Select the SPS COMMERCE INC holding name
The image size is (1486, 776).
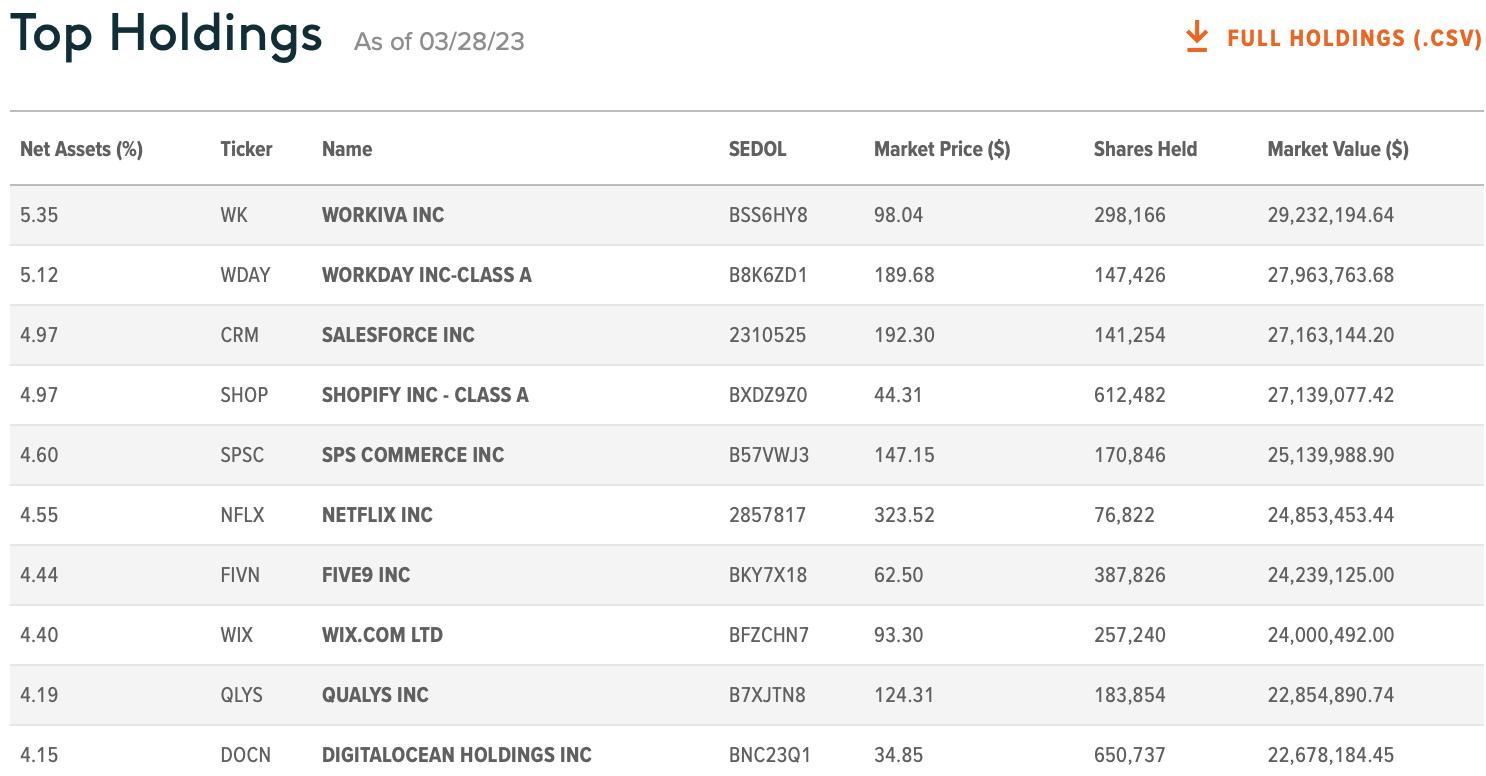pos(413,455)
